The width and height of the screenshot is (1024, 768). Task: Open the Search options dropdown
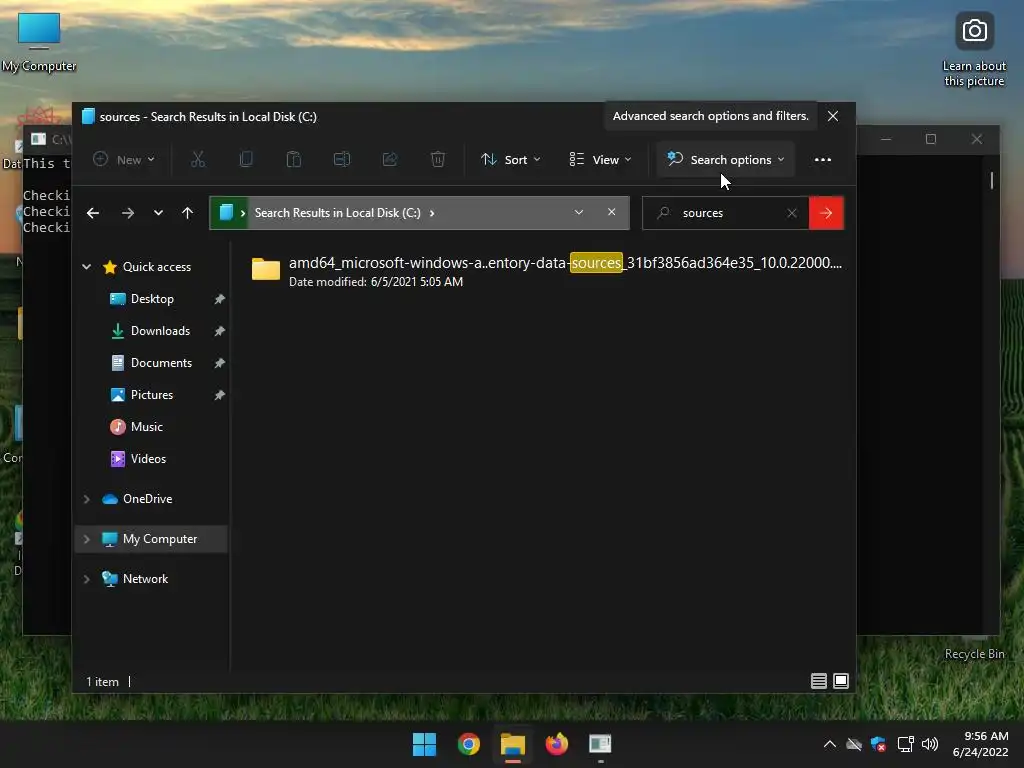(726, 159)
